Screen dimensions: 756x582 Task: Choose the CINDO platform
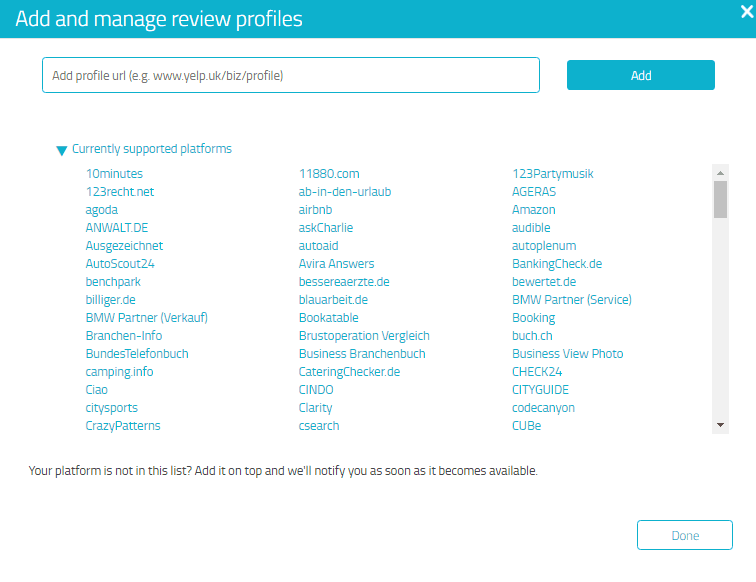(x=316, y=390)
